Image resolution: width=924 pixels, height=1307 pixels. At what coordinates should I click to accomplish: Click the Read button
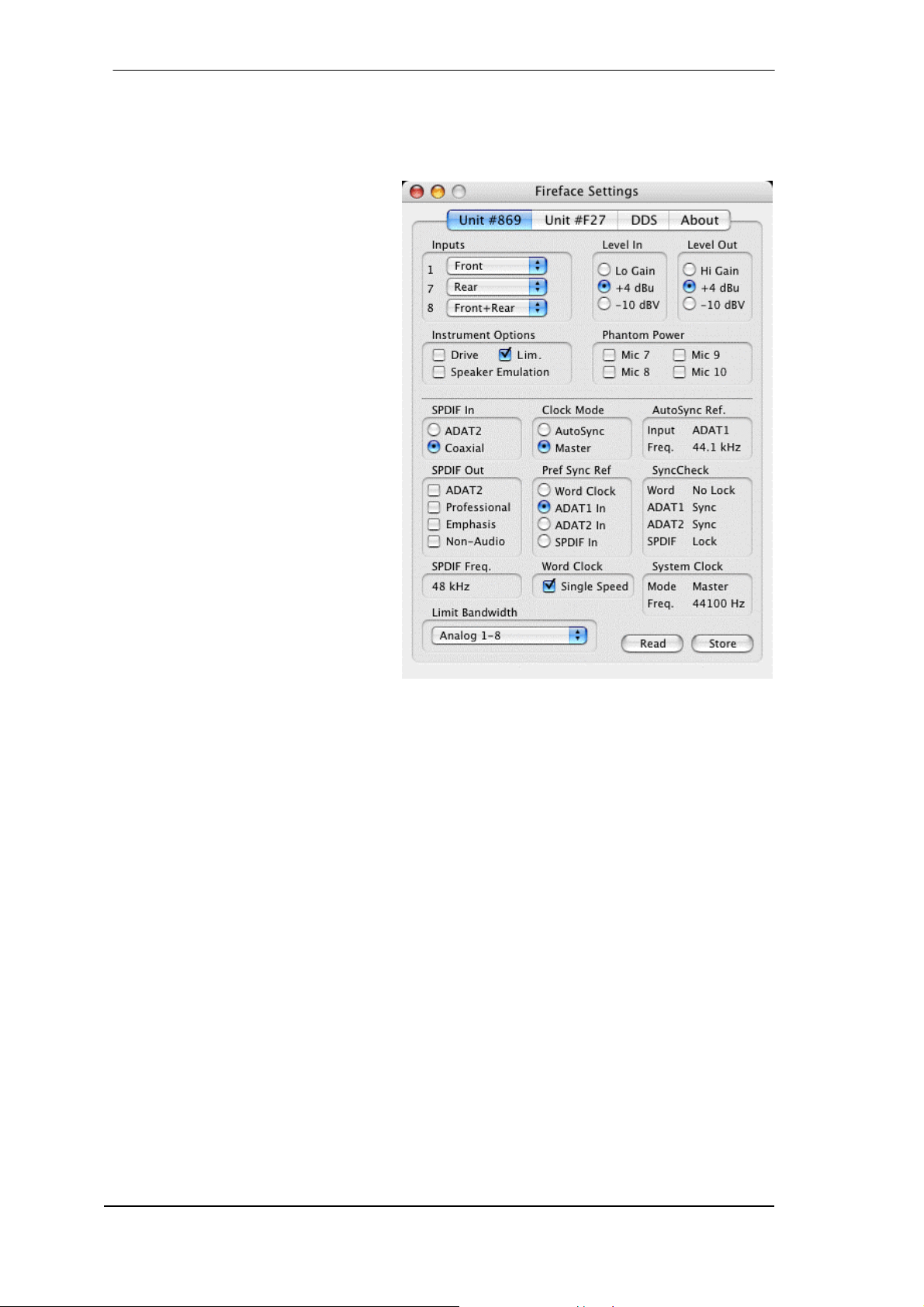[652, 644]
